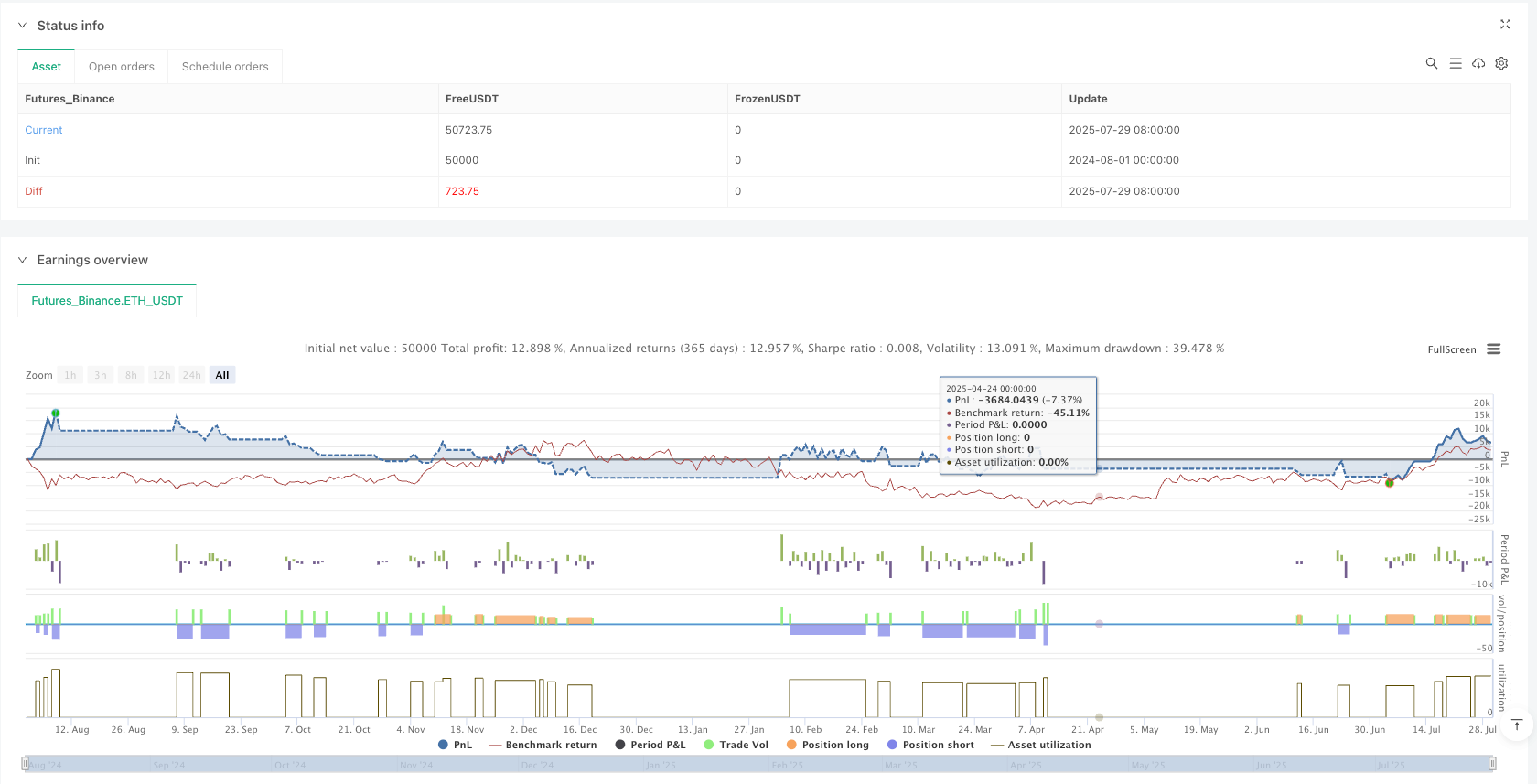
Task: Click the cloud download icon
Action: tap(1478, 63)
